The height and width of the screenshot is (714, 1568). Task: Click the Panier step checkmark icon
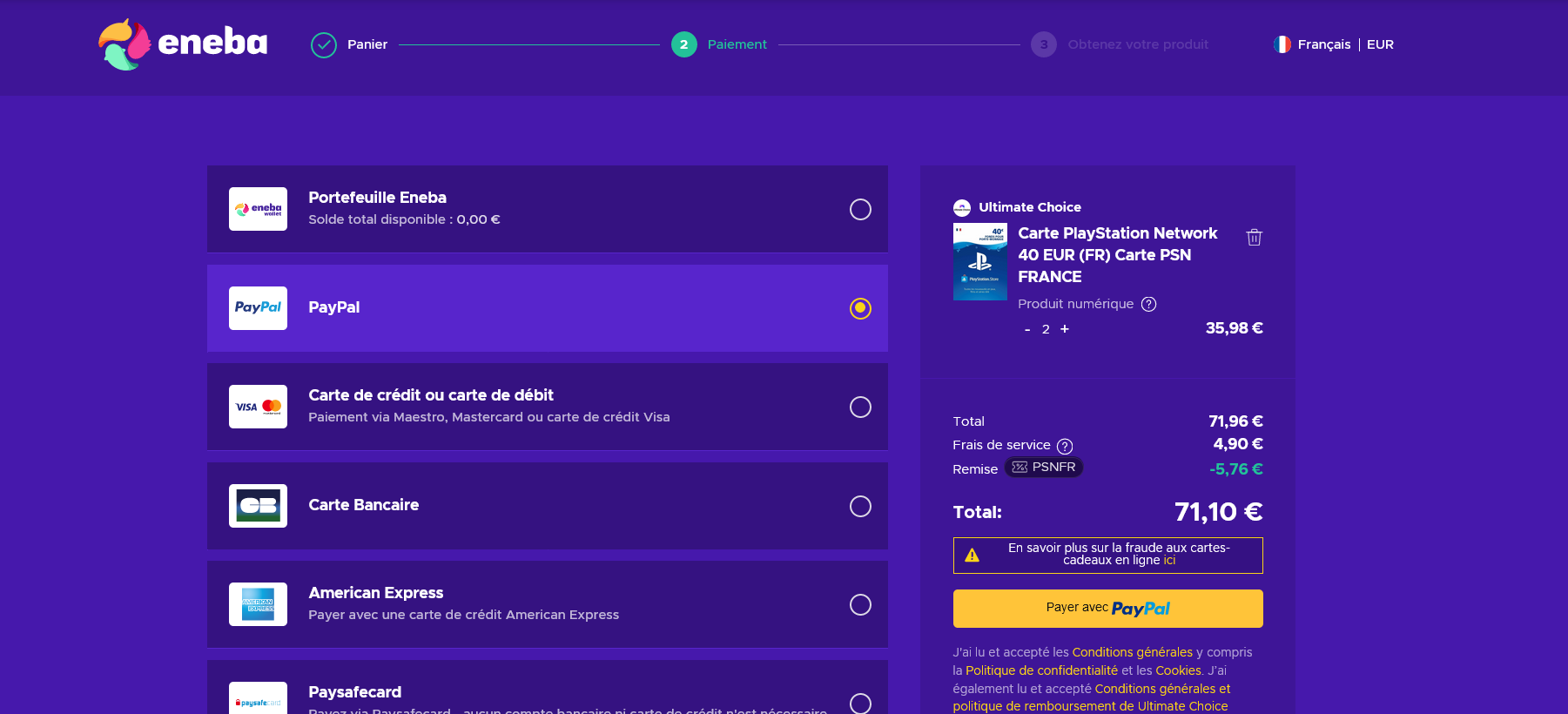[x=324, y=44]
